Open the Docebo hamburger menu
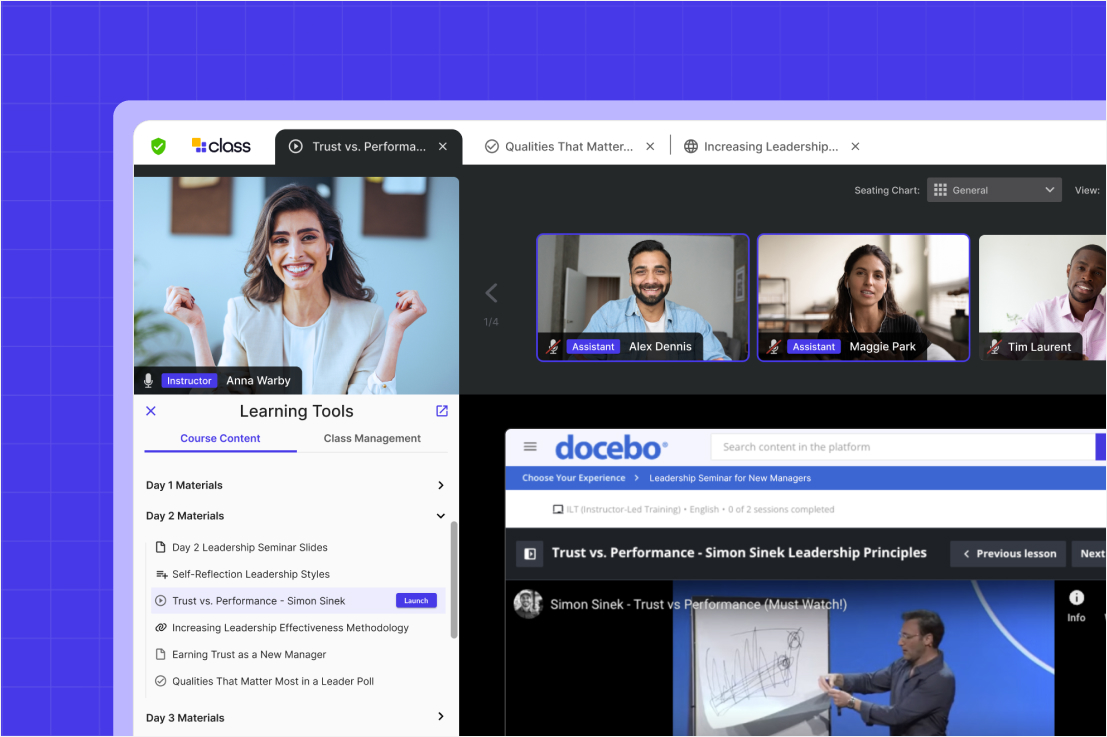 click(x=531, y=447)
